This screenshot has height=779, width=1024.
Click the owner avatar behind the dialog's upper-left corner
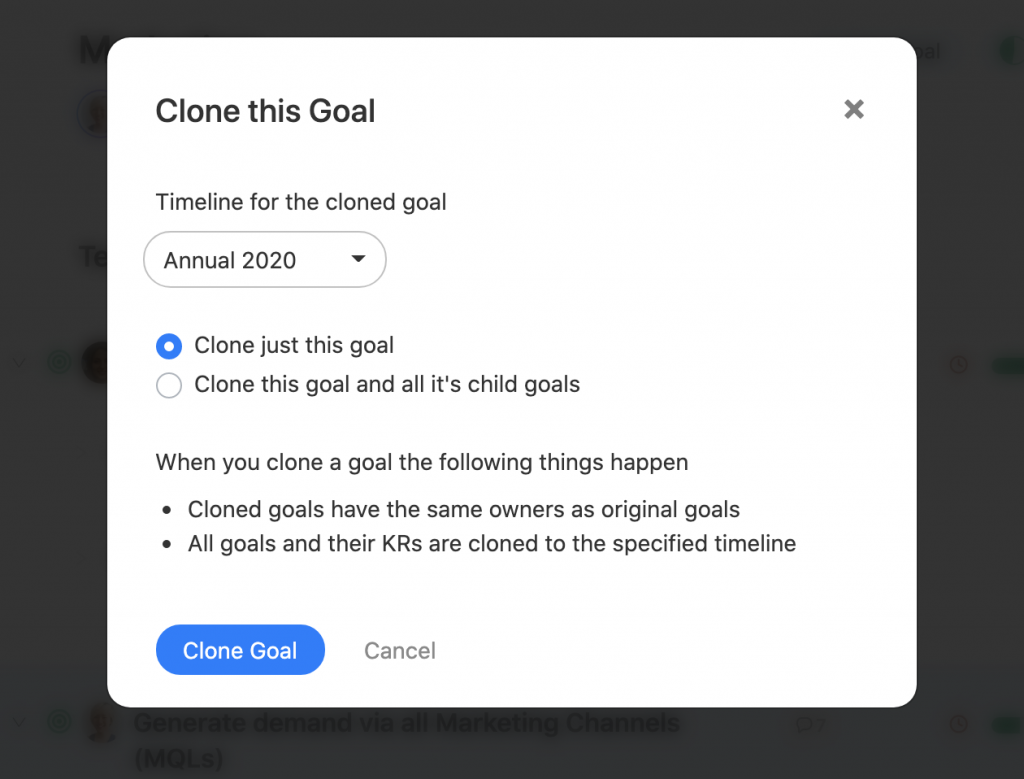coord(93,114)
